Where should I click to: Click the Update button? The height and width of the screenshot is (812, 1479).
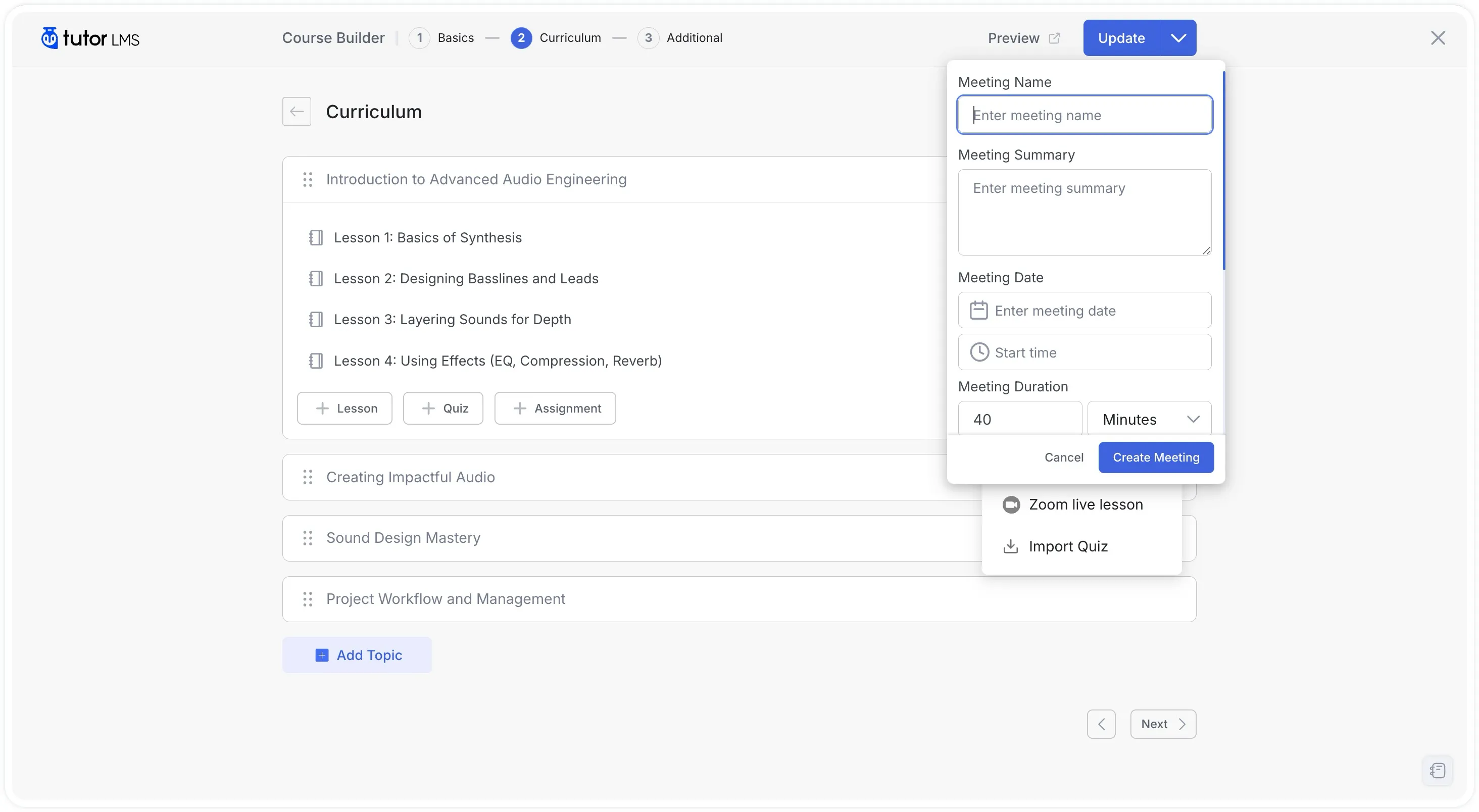point(1121,38)
